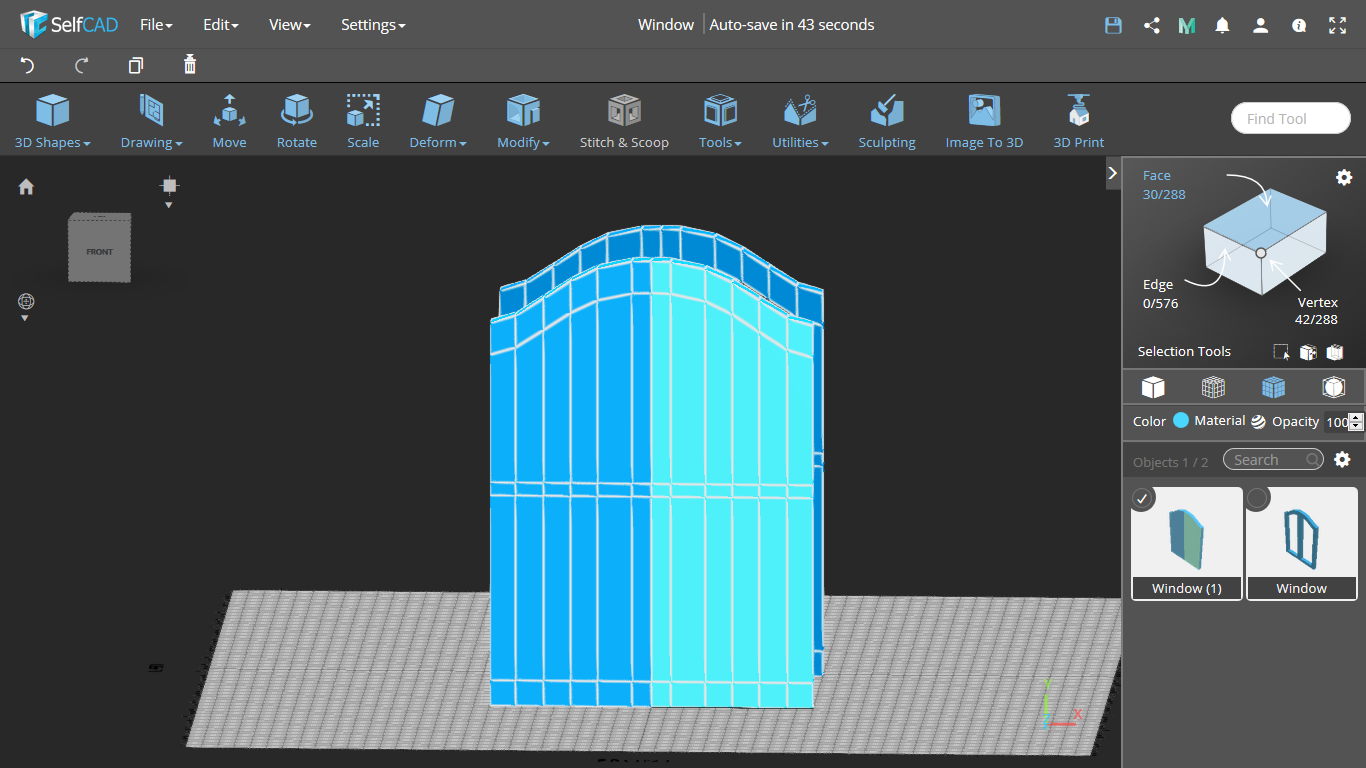This screenshot has width=1366, height=768.
Task: Select the Rotate tool
Action: (297, 121)
